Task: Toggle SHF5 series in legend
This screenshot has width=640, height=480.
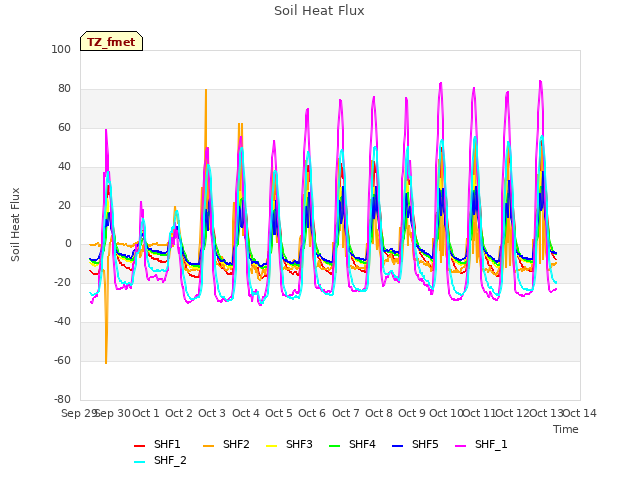Action: (415, 444)
